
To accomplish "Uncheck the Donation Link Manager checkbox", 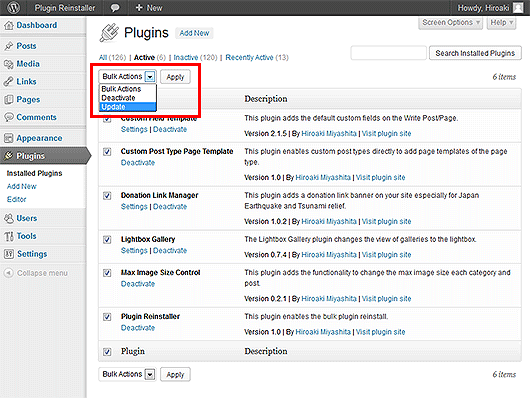I will pos(107,196).
